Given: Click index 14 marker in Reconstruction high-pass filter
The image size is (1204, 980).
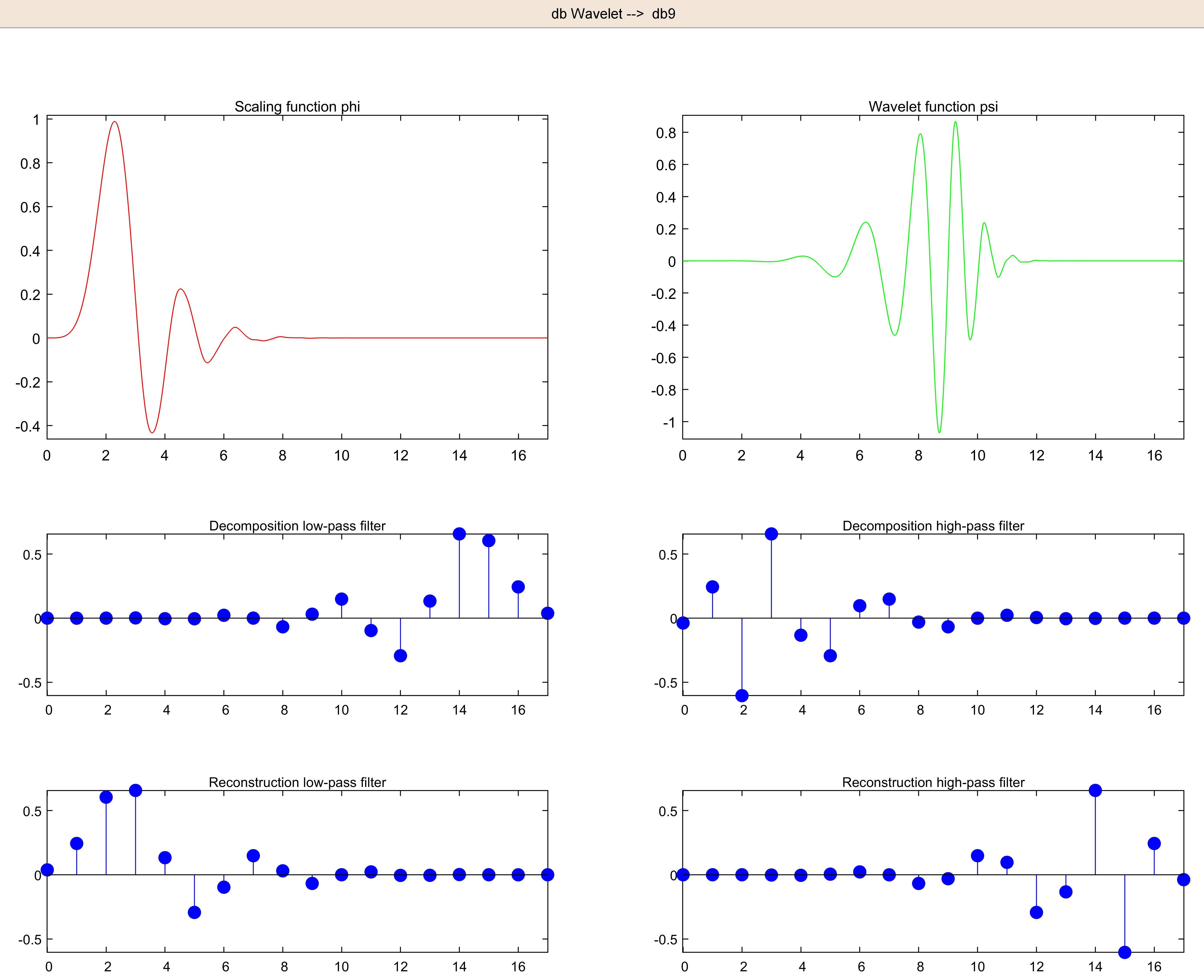Looking at the screenshot, I should coord(1095,790).
